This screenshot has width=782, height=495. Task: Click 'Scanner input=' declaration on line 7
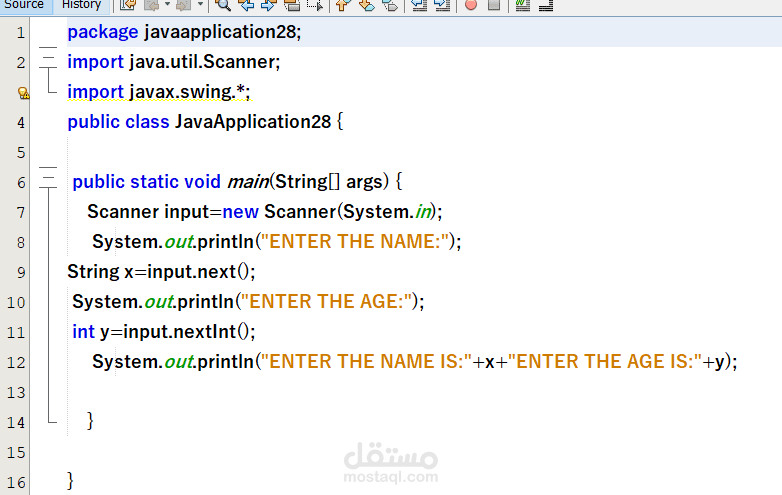coord(155,211)
